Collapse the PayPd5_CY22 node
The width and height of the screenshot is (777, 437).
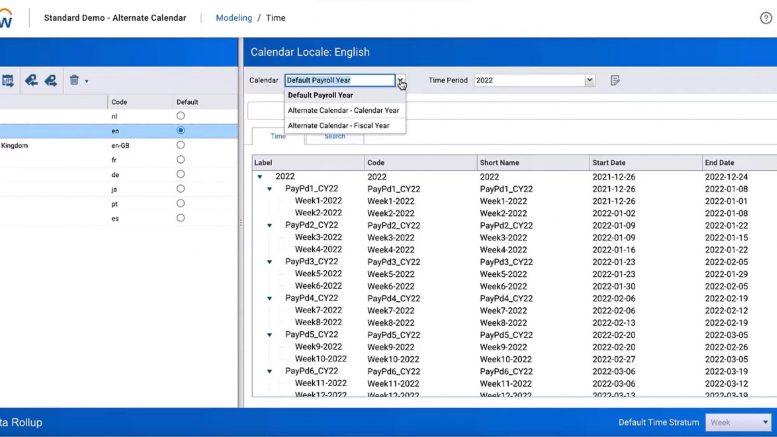(270, 335)
